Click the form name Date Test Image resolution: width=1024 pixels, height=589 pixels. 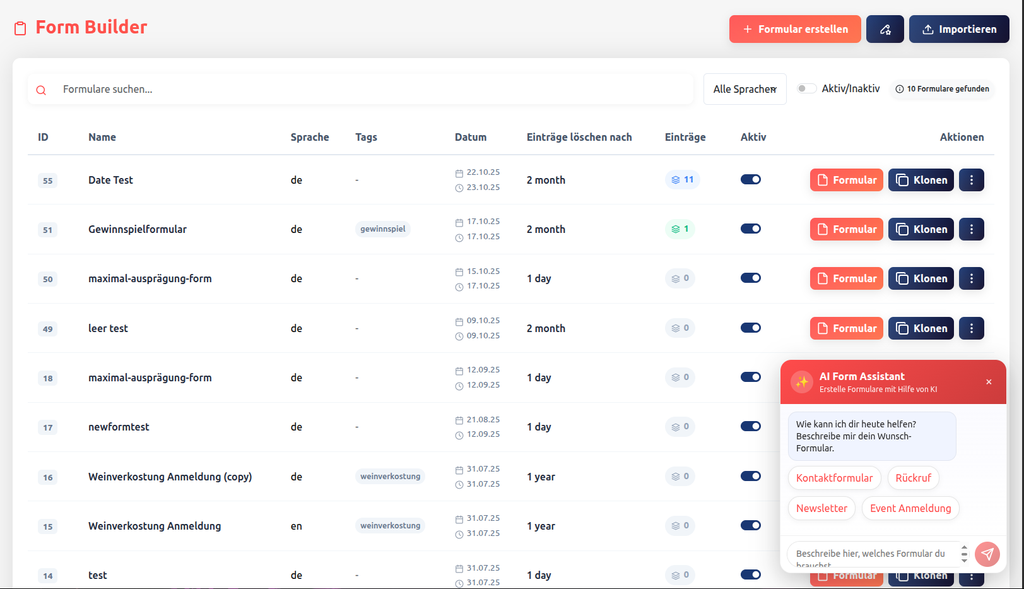click(x=110, y=180)
